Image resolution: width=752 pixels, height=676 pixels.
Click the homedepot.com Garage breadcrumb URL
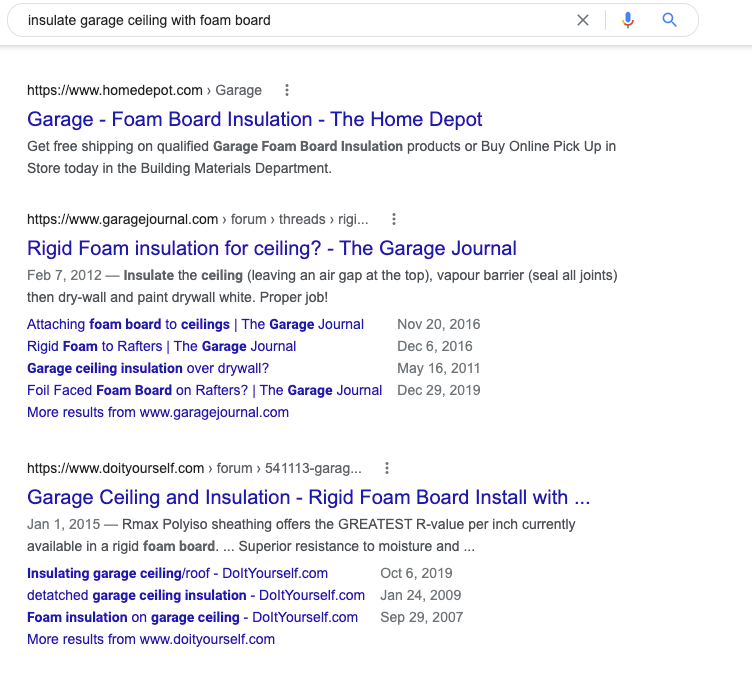click(144, 90)
